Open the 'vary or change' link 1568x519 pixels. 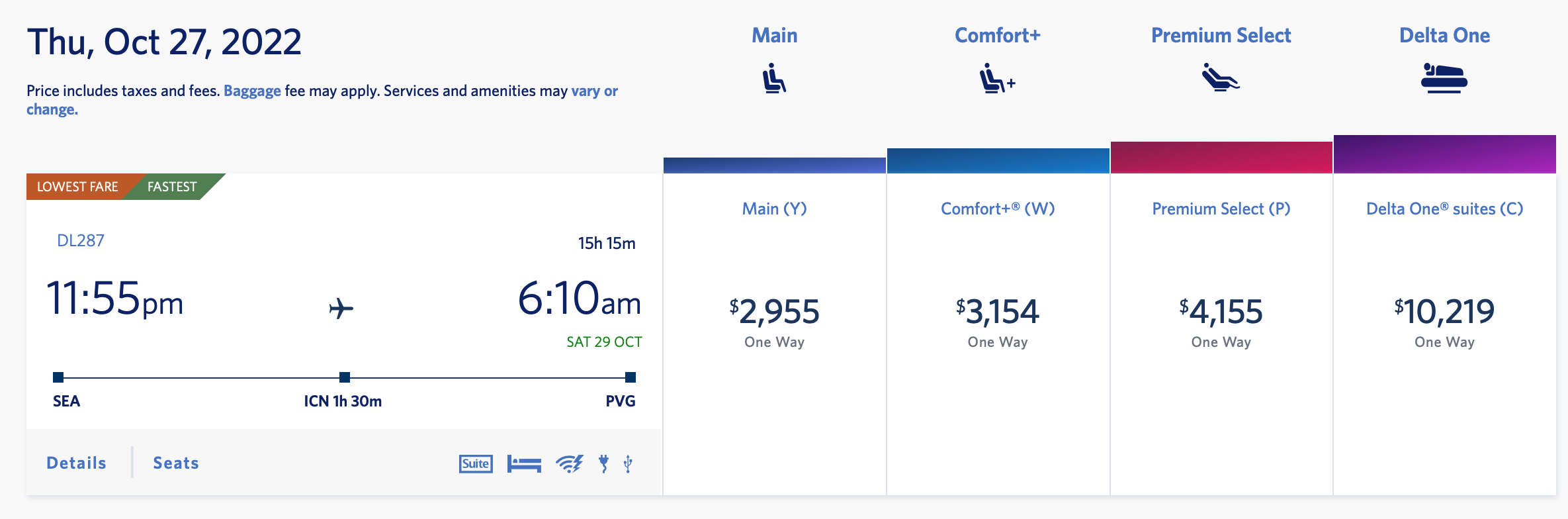594,91
